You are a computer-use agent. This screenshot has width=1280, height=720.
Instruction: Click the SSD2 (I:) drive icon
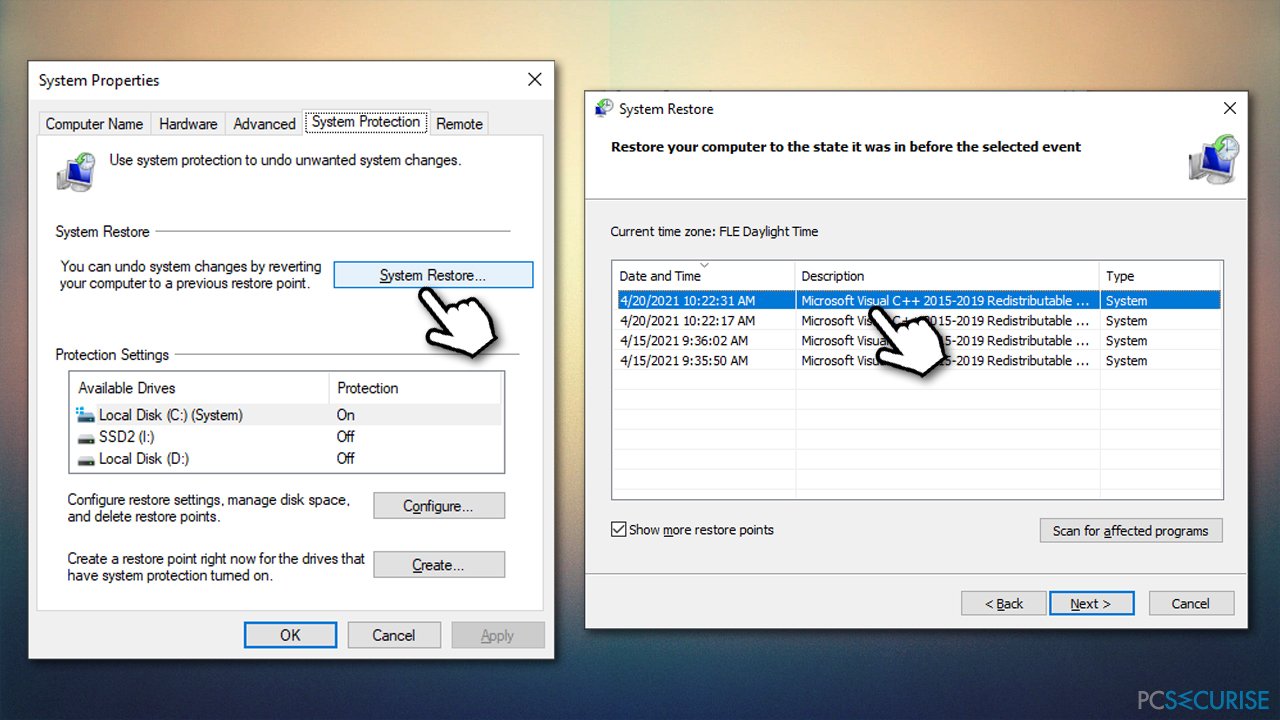pyautogui.click(x=85, y=437)
